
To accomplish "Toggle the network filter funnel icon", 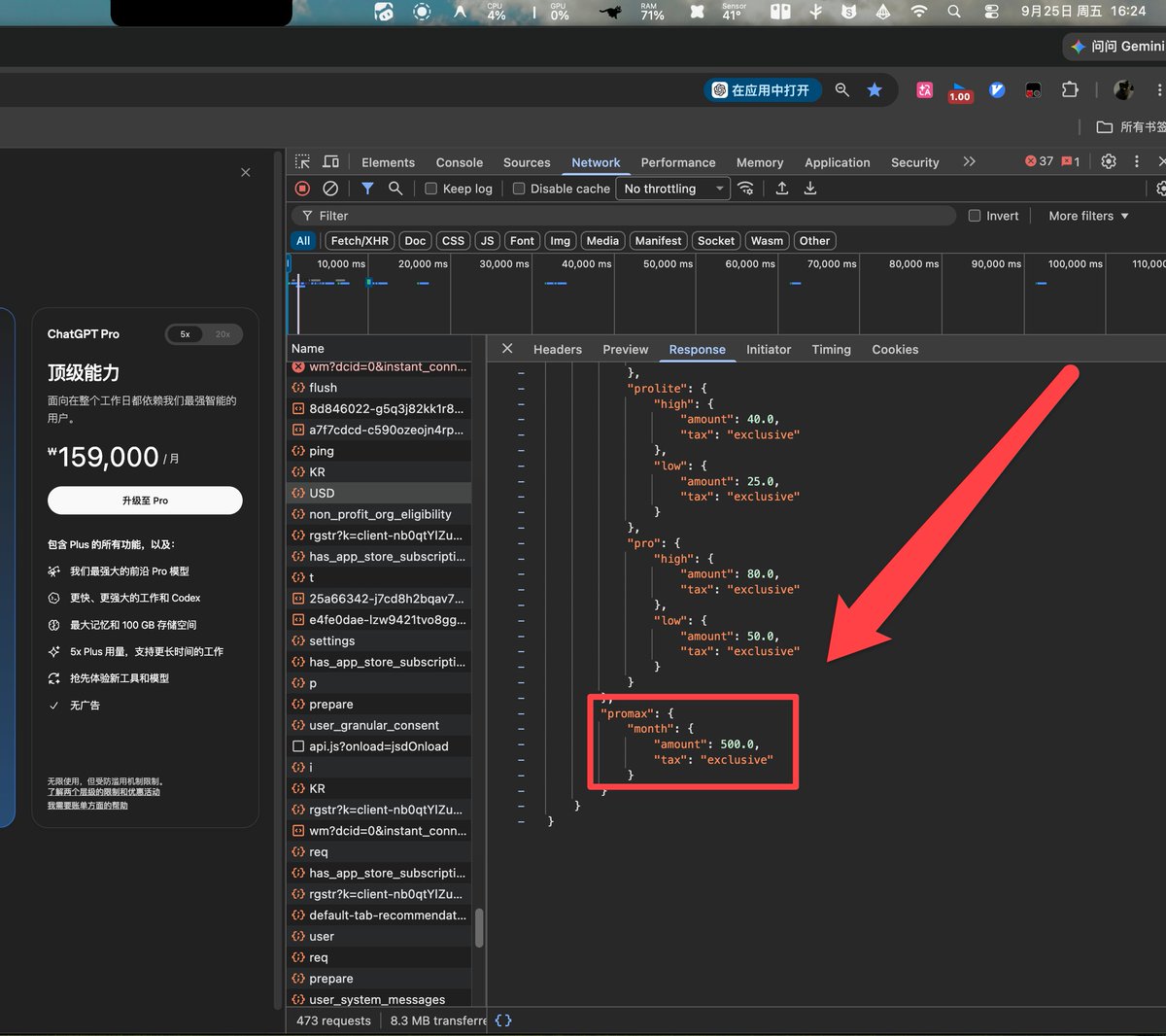I will [x=367, y=189].
